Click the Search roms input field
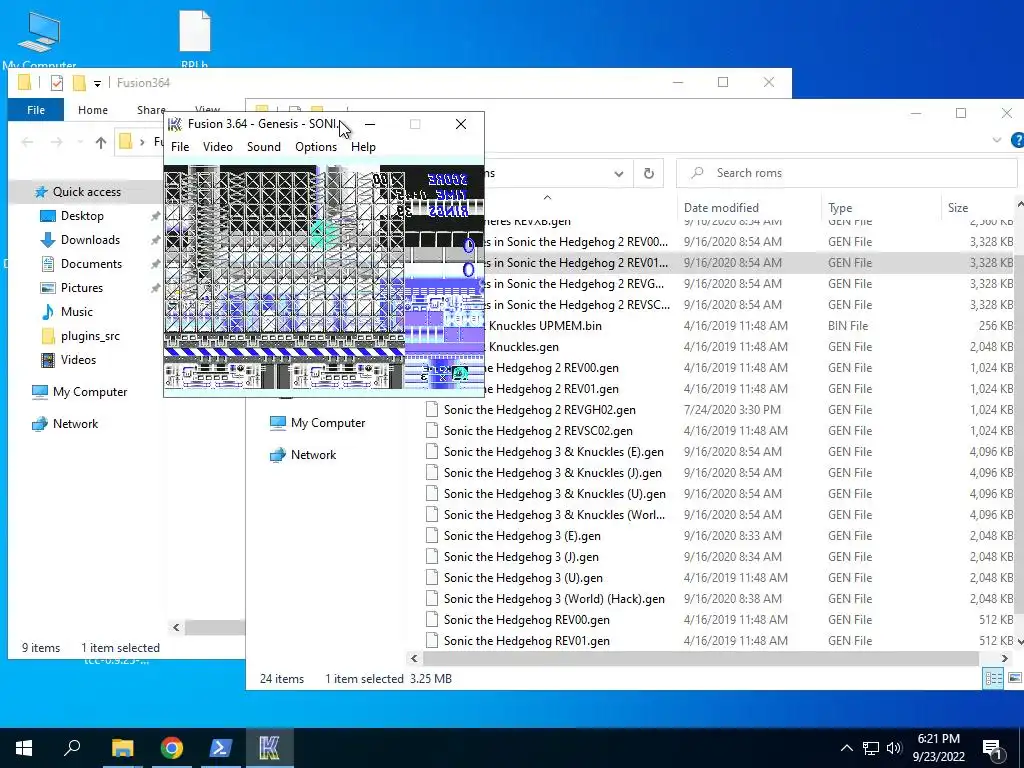This screenshot has height=768, width=1024. 849,173
